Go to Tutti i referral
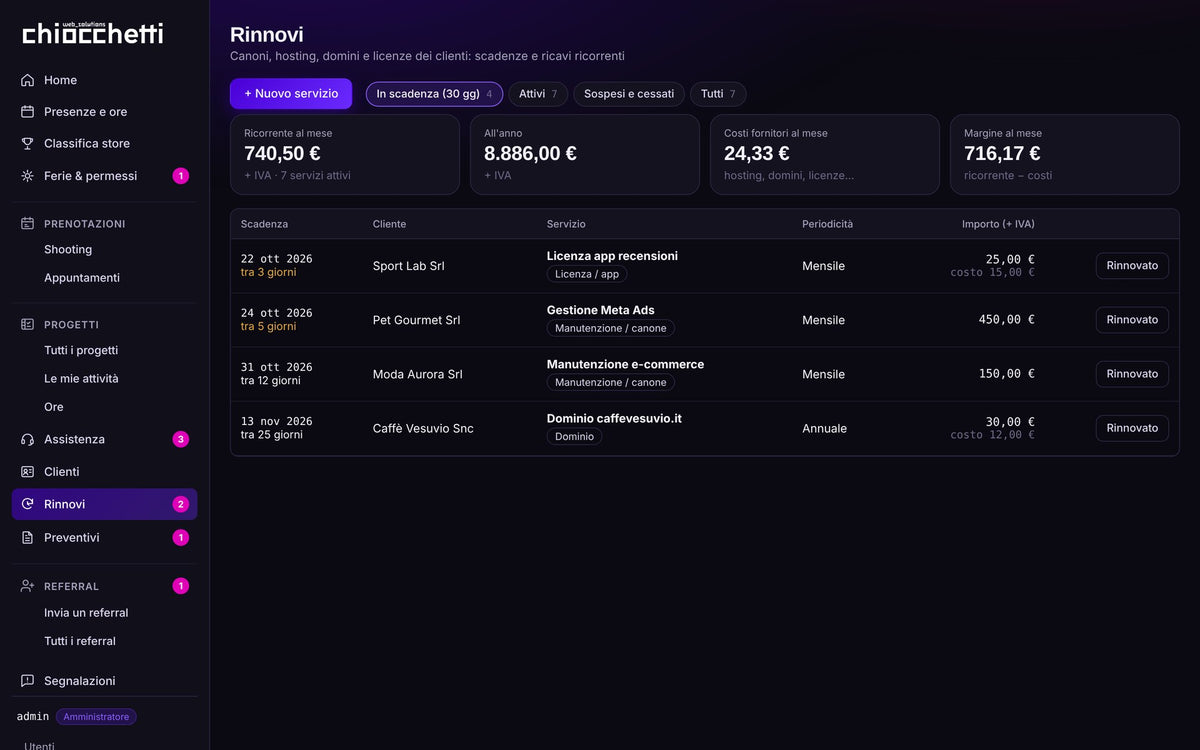This screenshot has height=750, width=1200. coord(80,641)
